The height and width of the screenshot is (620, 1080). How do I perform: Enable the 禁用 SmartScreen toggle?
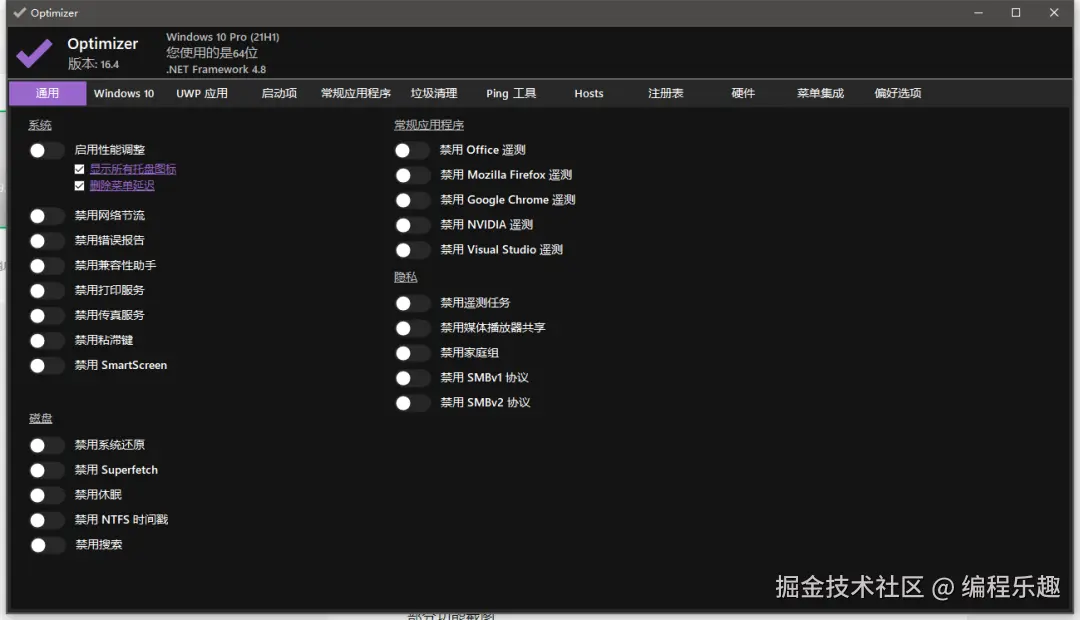tap(45, 365)
